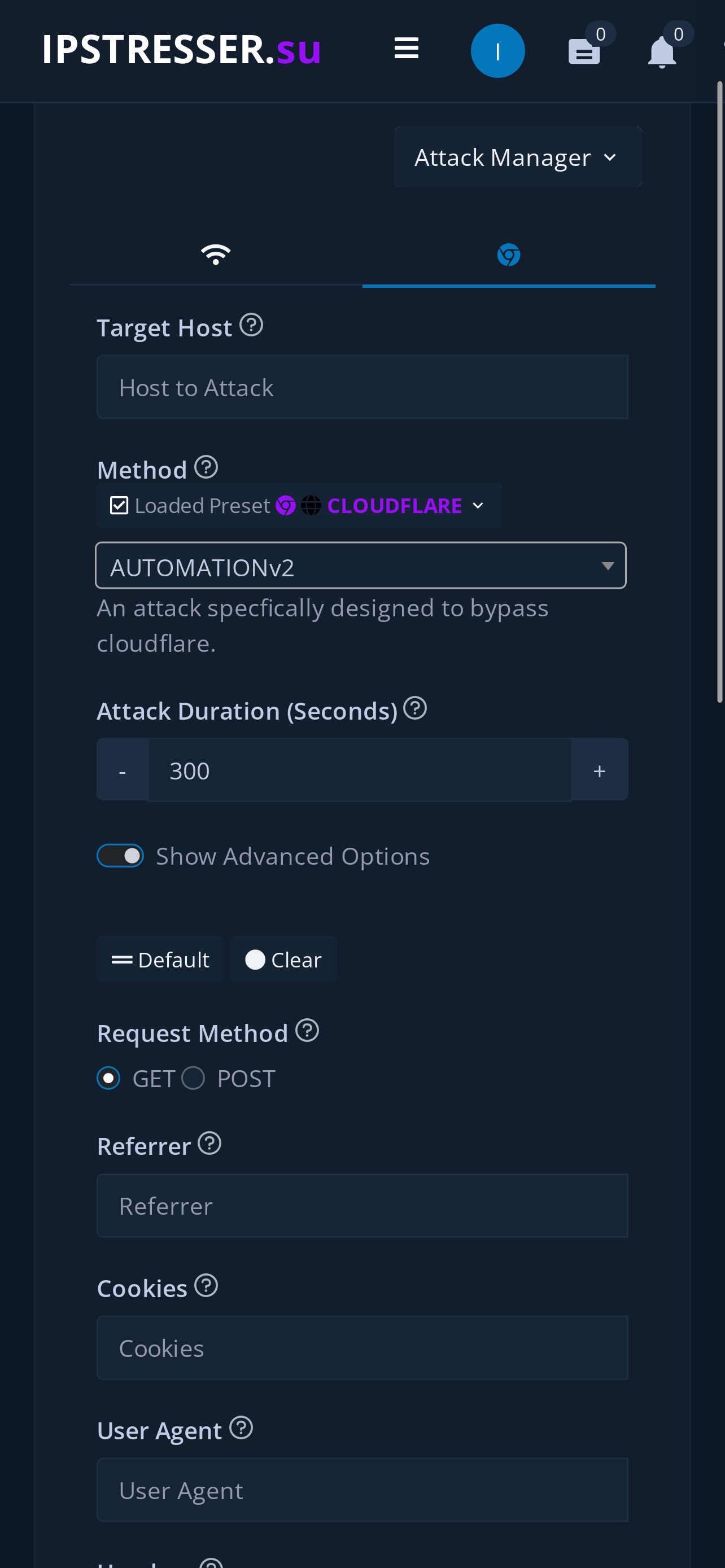The width and height of the screenshot is (725, 1568).
Task: Enable Show Advanced Options
Action: tap(120, 855)
